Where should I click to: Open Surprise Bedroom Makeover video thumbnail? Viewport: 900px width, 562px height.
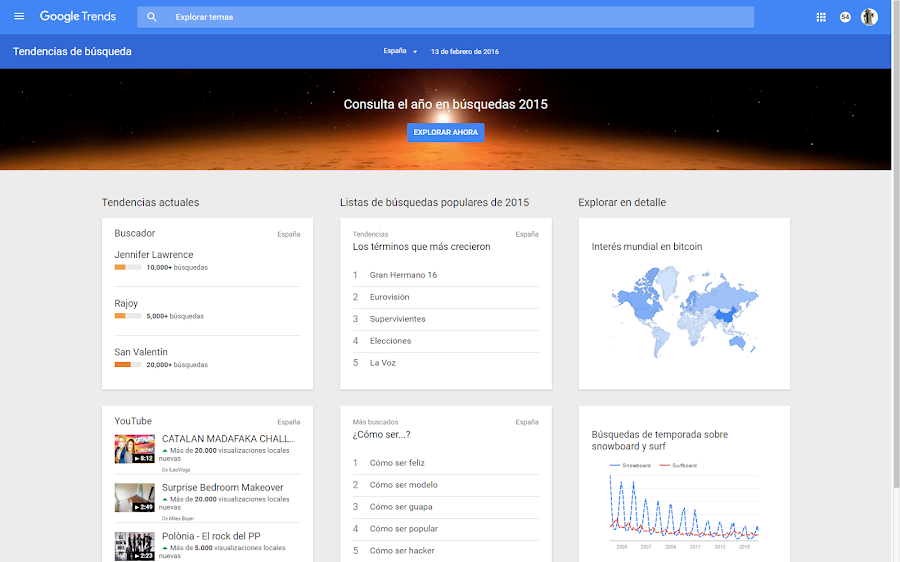point(134,497)
